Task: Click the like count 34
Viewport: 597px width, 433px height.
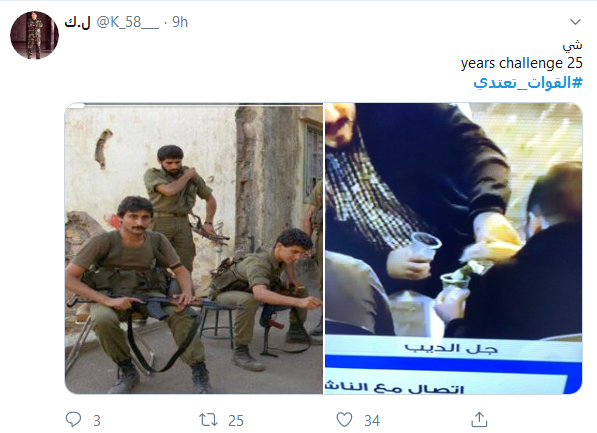Action: [372, 421]
